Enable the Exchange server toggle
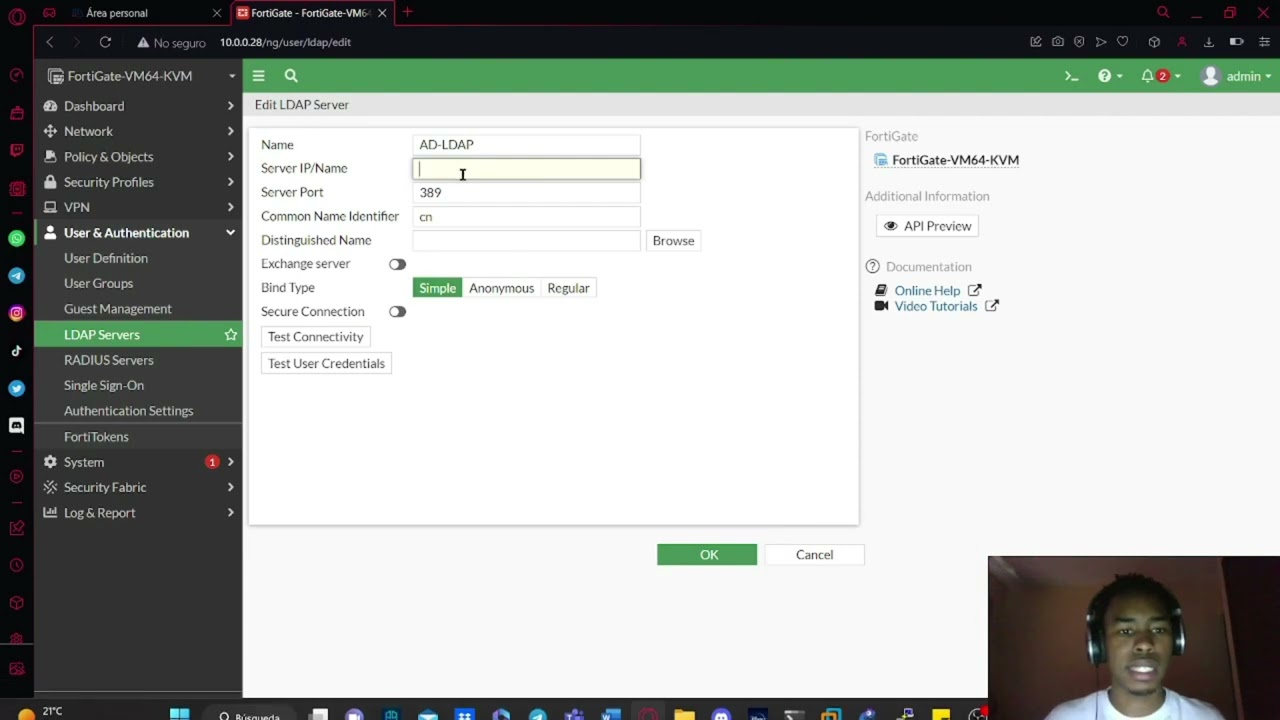Image resolution: width=1280 pixels, height=720 pixels. click(397, 264)
